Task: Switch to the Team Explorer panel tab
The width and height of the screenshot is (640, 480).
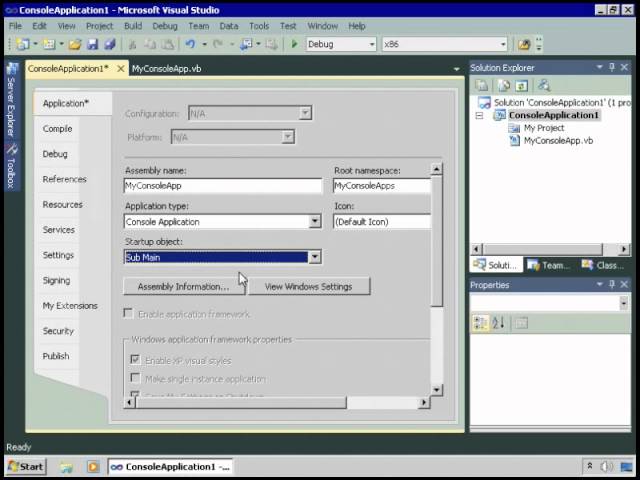Action: [548, 265]
